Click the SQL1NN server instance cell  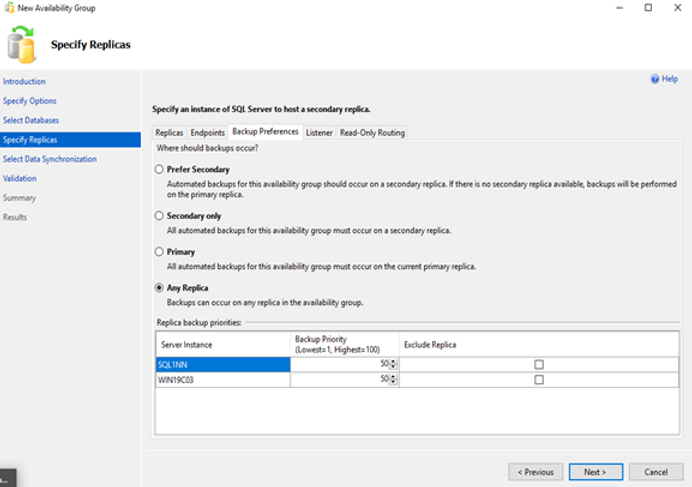[x=222, y=365]
